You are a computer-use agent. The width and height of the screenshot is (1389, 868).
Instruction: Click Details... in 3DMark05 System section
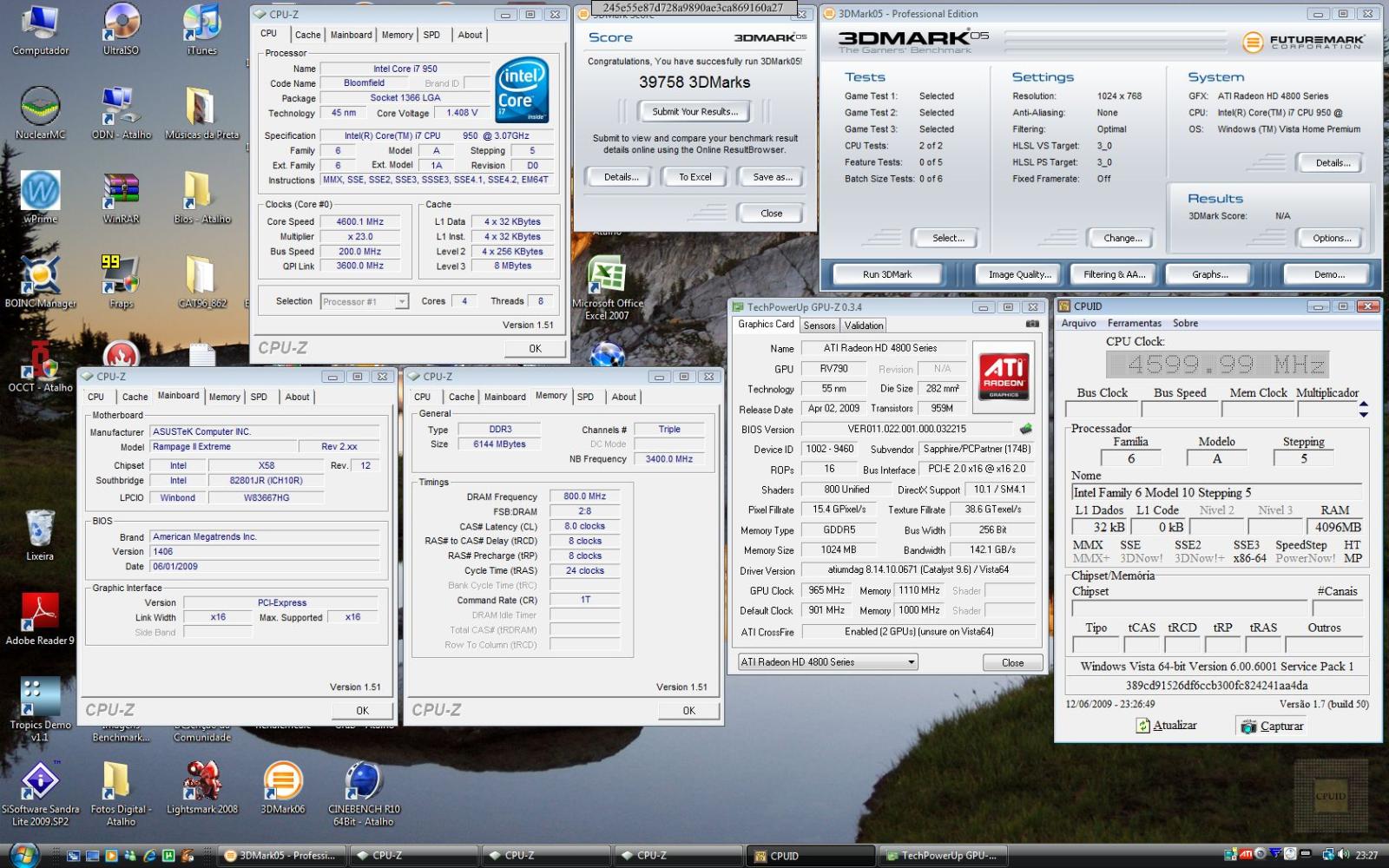tap(1332, 162)
